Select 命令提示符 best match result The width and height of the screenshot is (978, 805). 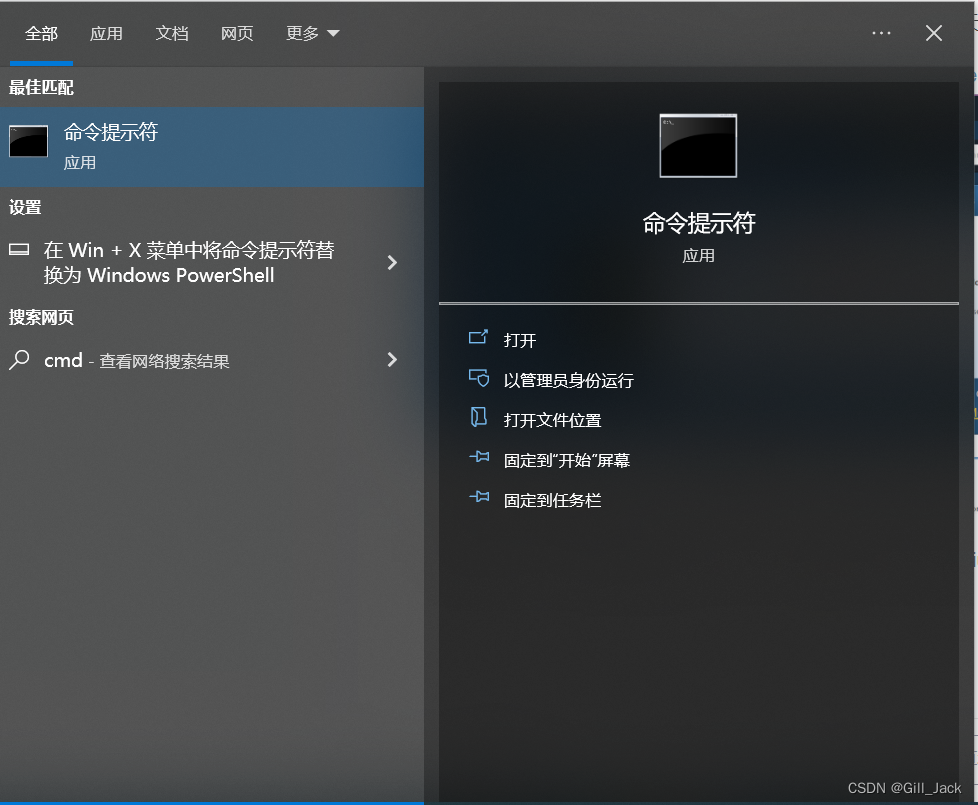tap(212, 147)
